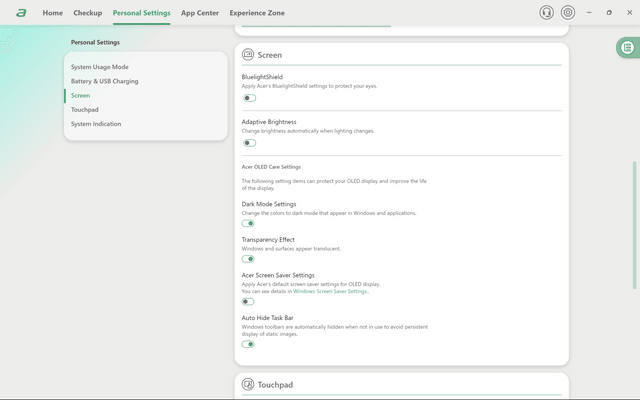Click the Touchpad section header icon
The image size is (640, 400).
248,384
